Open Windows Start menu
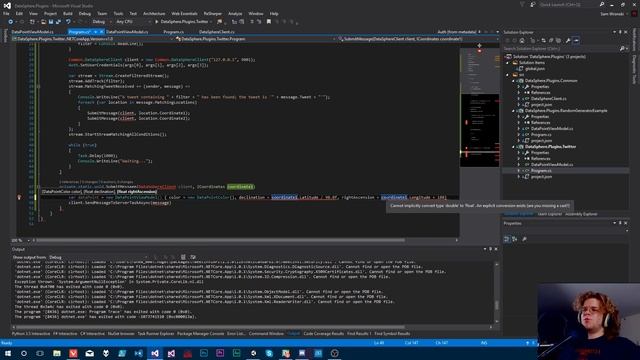 8,353
